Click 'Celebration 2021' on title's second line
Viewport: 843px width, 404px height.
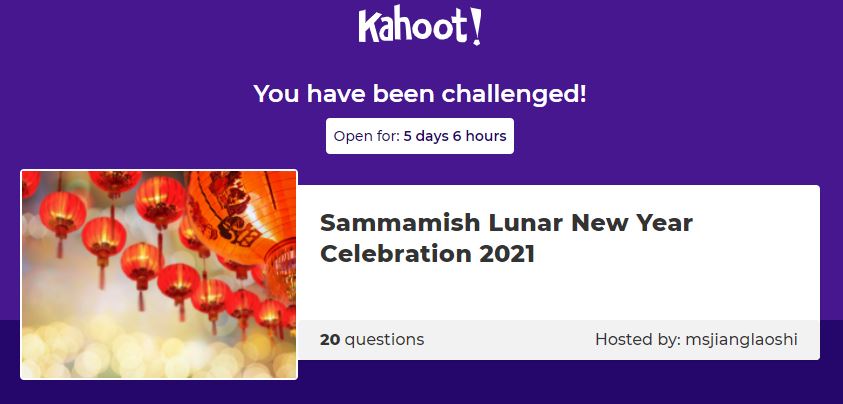point(427,254)
